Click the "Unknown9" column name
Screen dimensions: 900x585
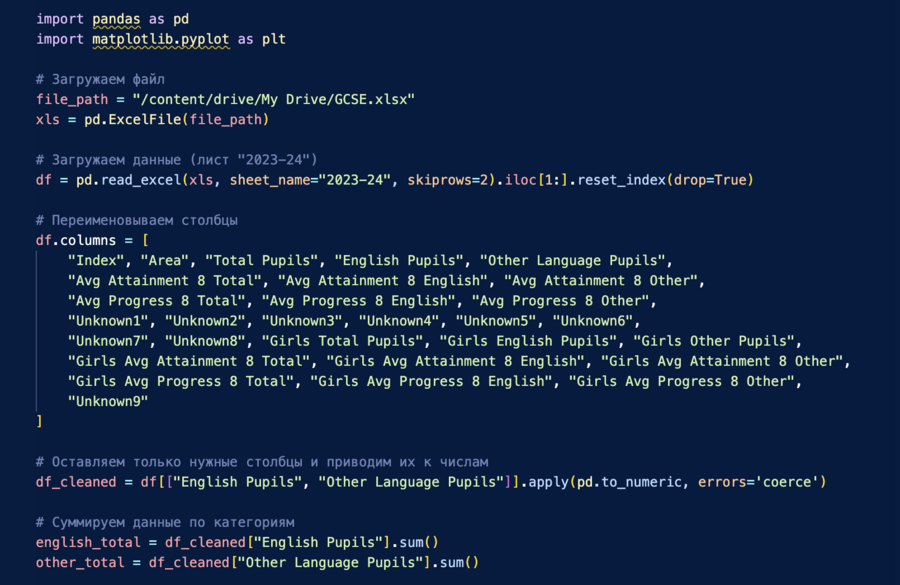tap(108, 401)
